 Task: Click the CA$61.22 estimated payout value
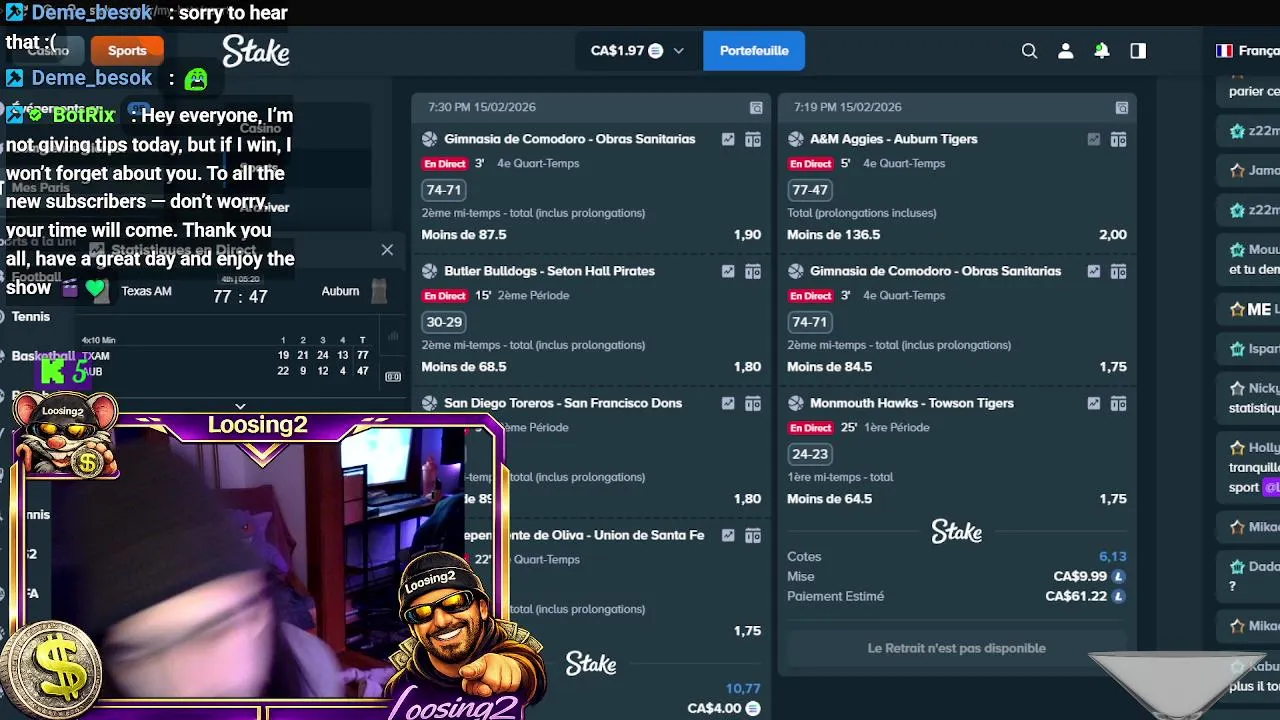[x=1076, y=596]
